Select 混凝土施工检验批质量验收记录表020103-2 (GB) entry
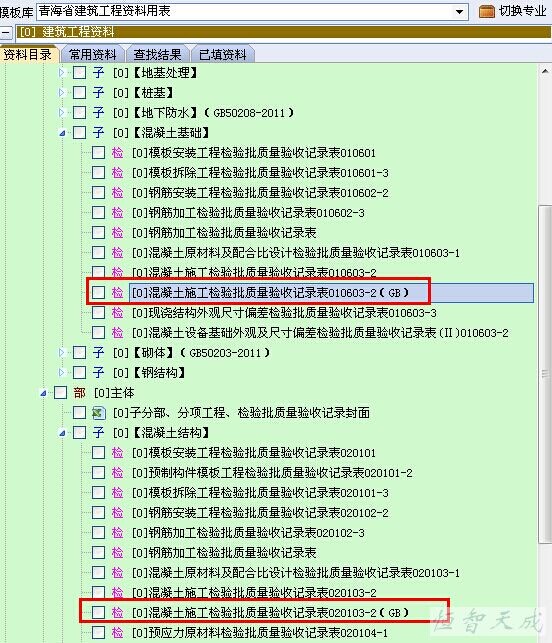Image resolution: width=552 pixels, height=643 pixels. 270,613
